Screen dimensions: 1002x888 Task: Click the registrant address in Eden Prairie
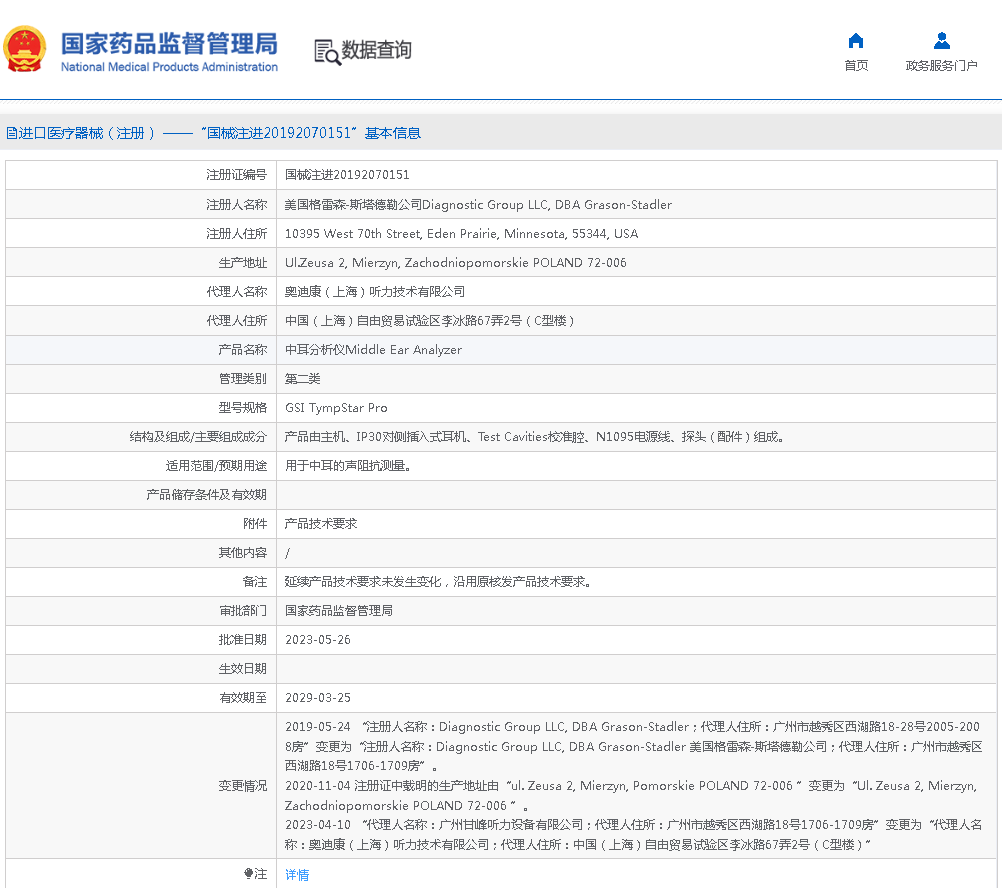461,234
